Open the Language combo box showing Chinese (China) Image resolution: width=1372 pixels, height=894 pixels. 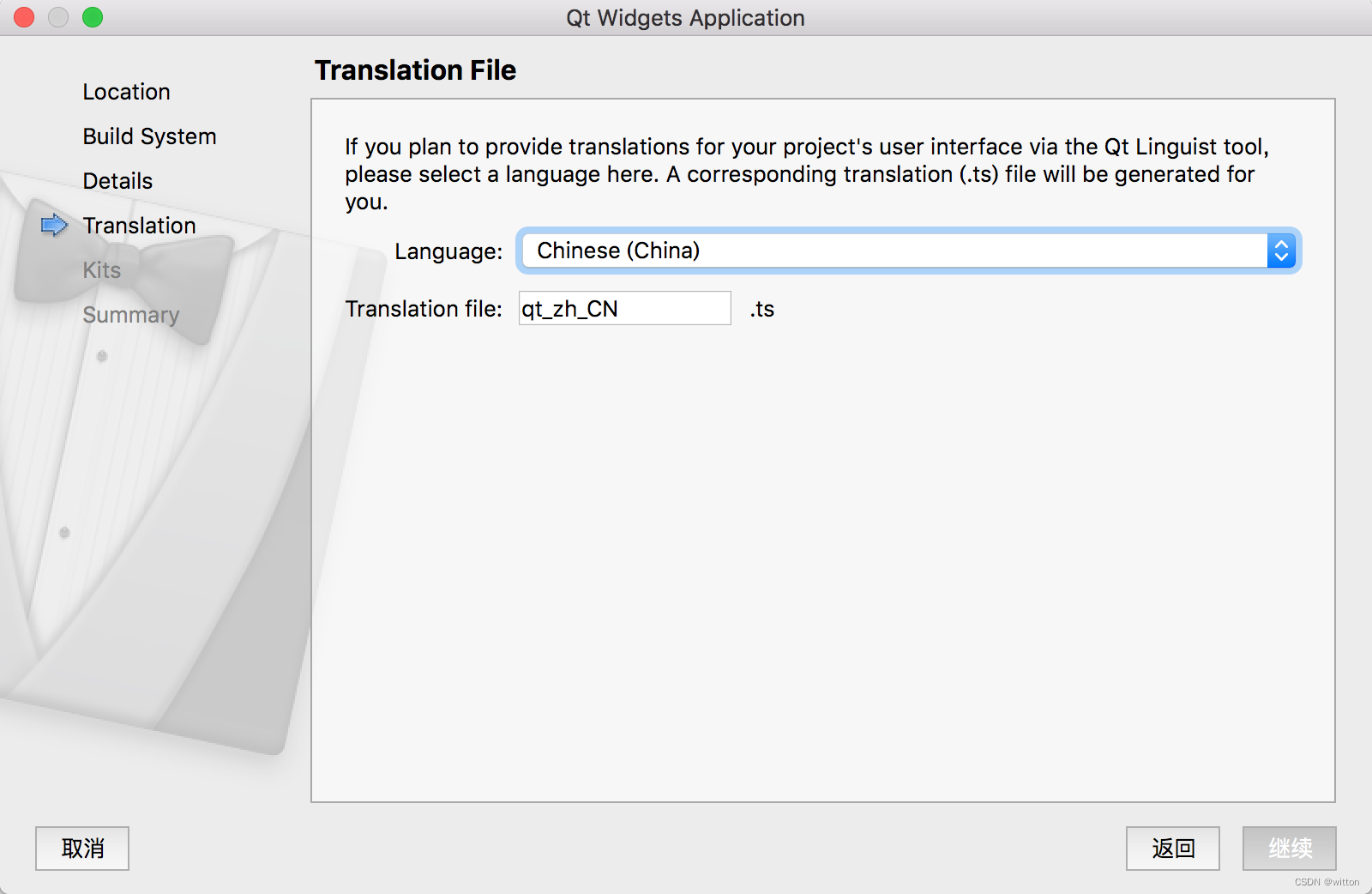point(892,251)
